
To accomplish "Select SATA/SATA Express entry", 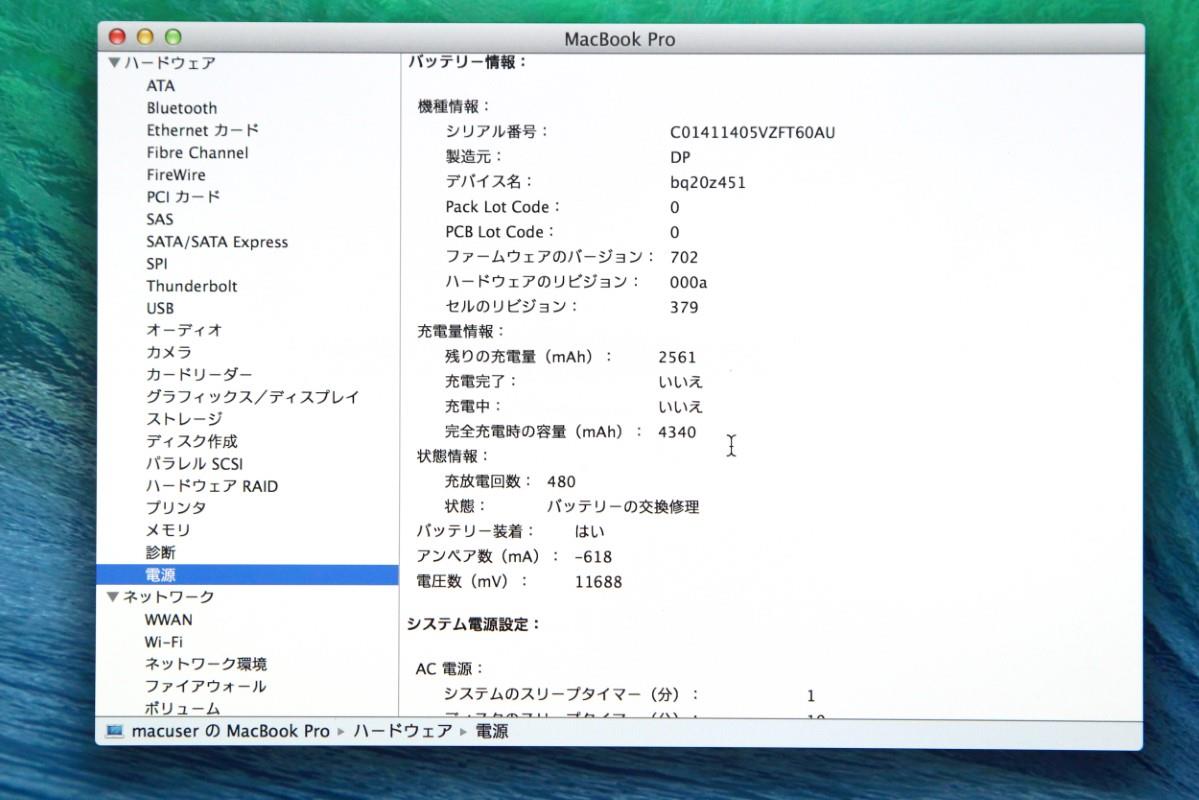I will click(x=217, y=242).
